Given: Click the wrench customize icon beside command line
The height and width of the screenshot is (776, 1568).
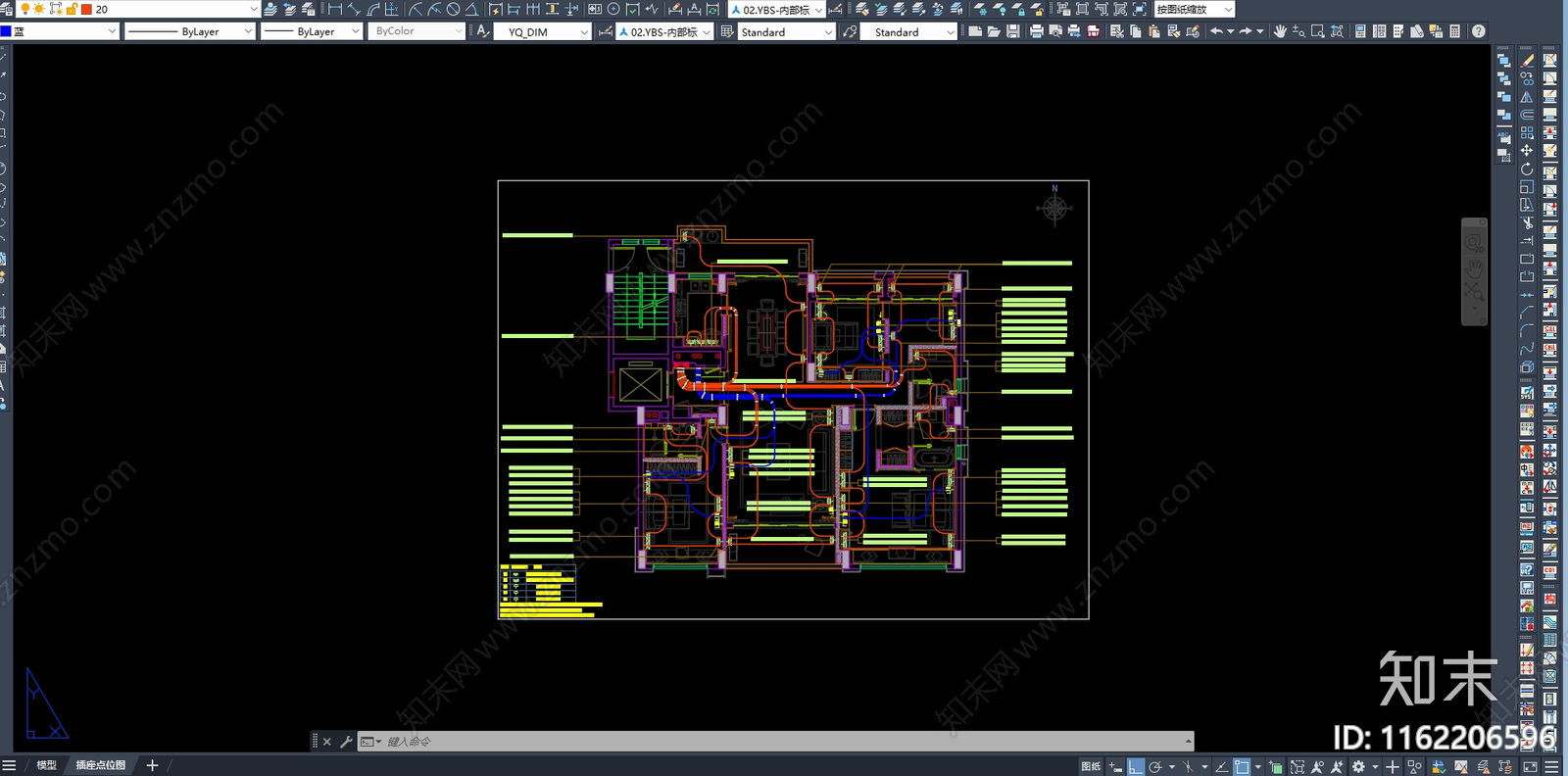Looking at the screenshot, I should point(346,742).
